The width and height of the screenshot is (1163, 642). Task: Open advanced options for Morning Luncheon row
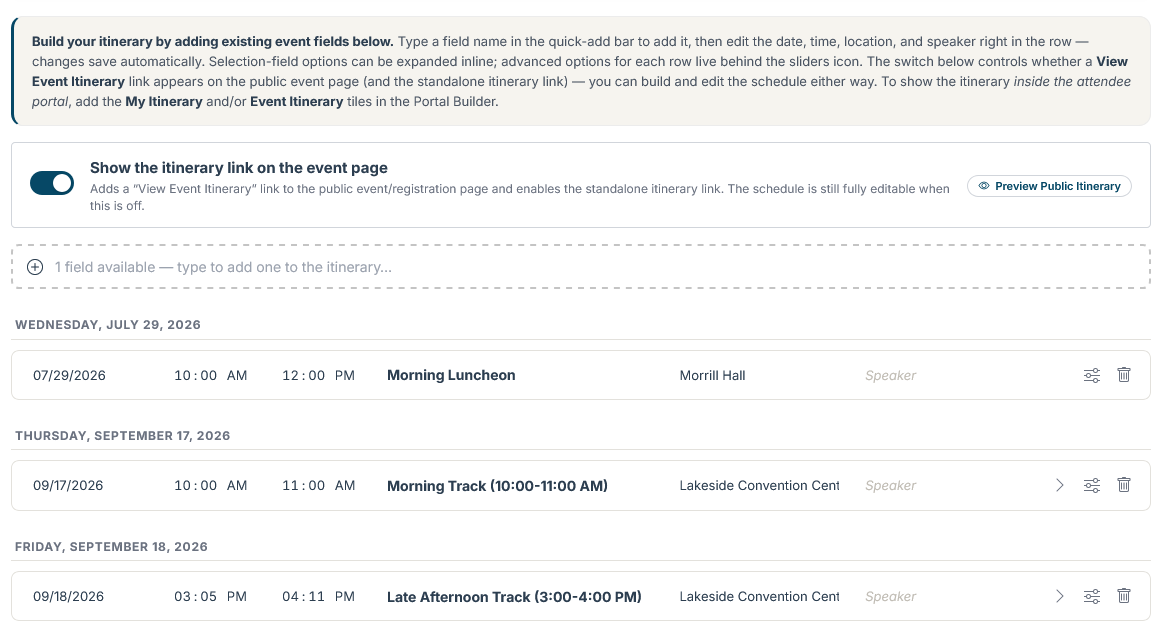tap(1092, 375)
